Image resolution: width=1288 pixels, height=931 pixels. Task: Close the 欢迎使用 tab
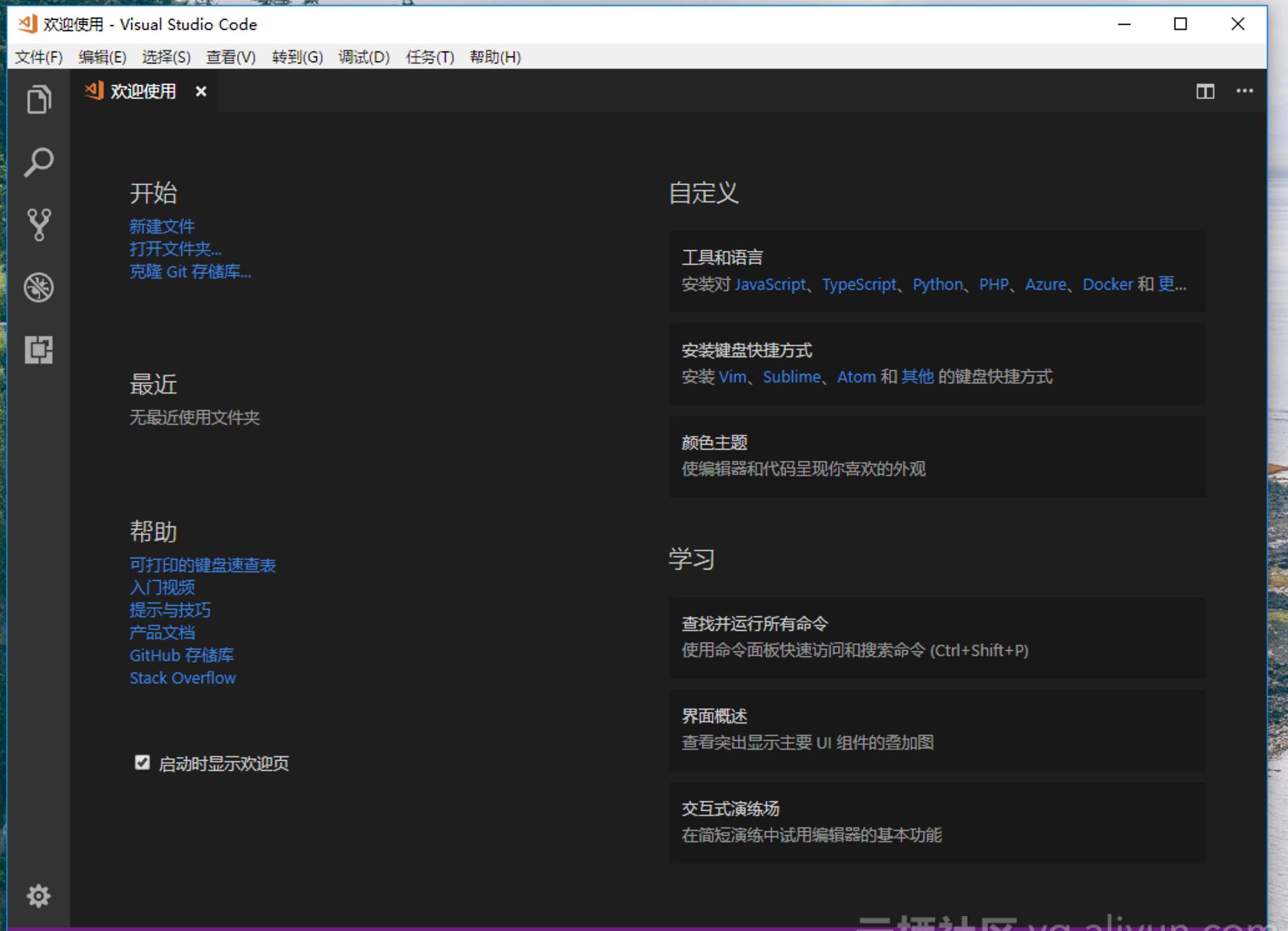click(201, 92)
